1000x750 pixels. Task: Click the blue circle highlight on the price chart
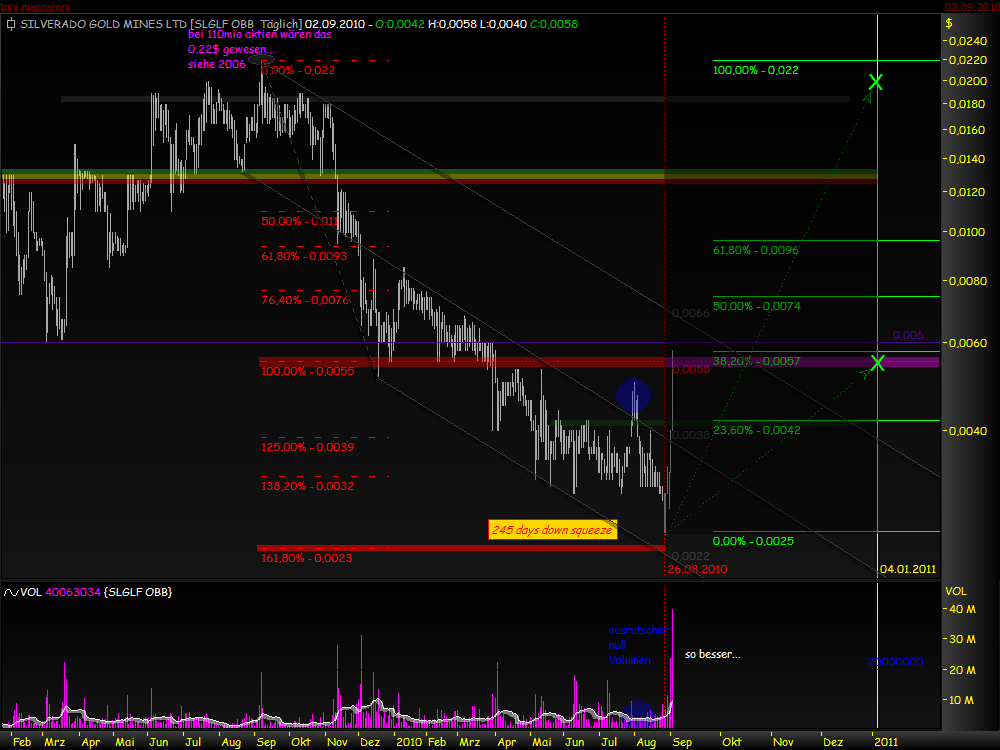[x=634, y=395]
